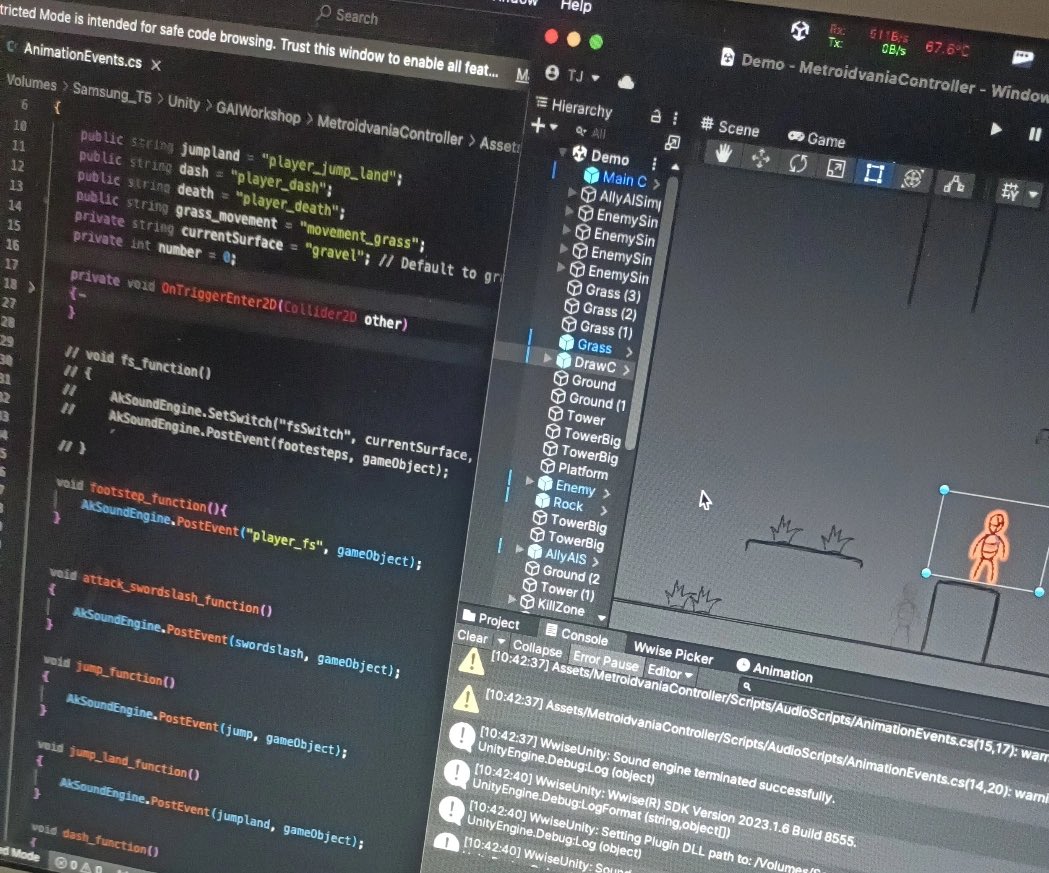
Task: Toggle the Hierarchy panel lock
Action: (656, 116)
